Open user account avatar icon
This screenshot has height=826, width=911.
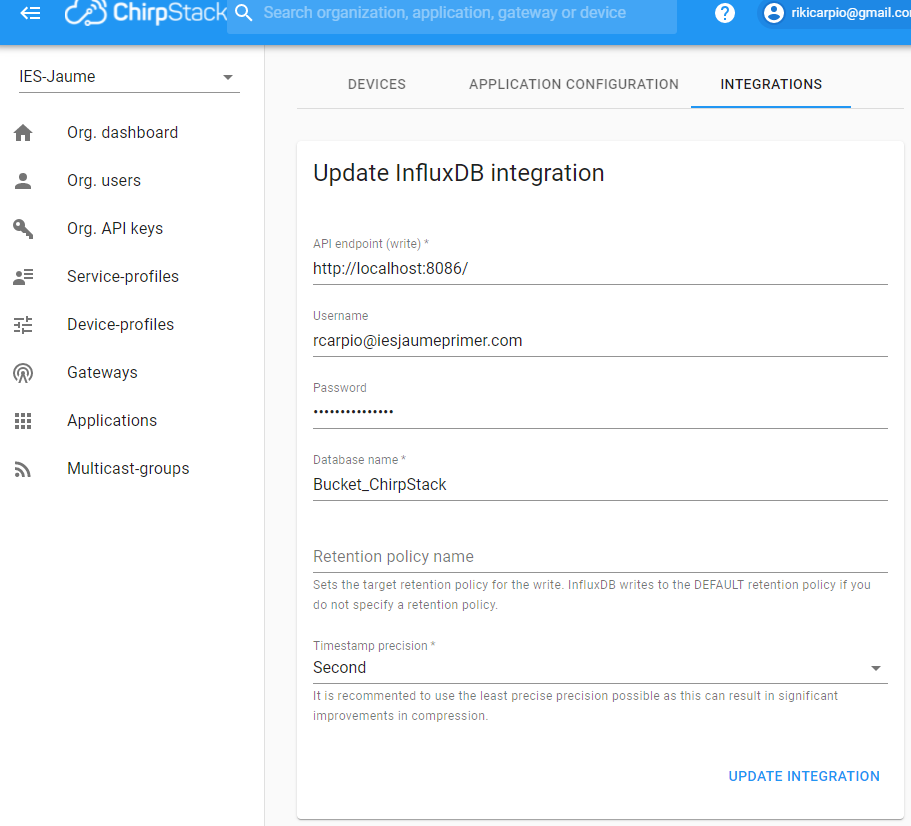coord(773,13)
